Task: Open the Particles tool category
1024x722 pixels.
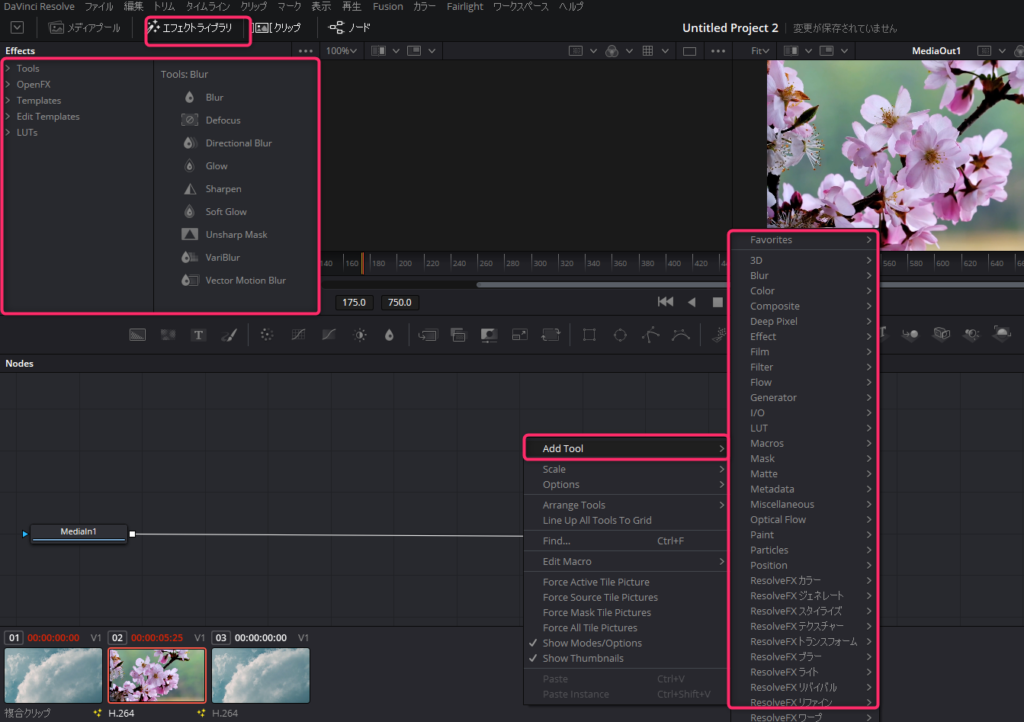Action: click(x=803, y=550)
